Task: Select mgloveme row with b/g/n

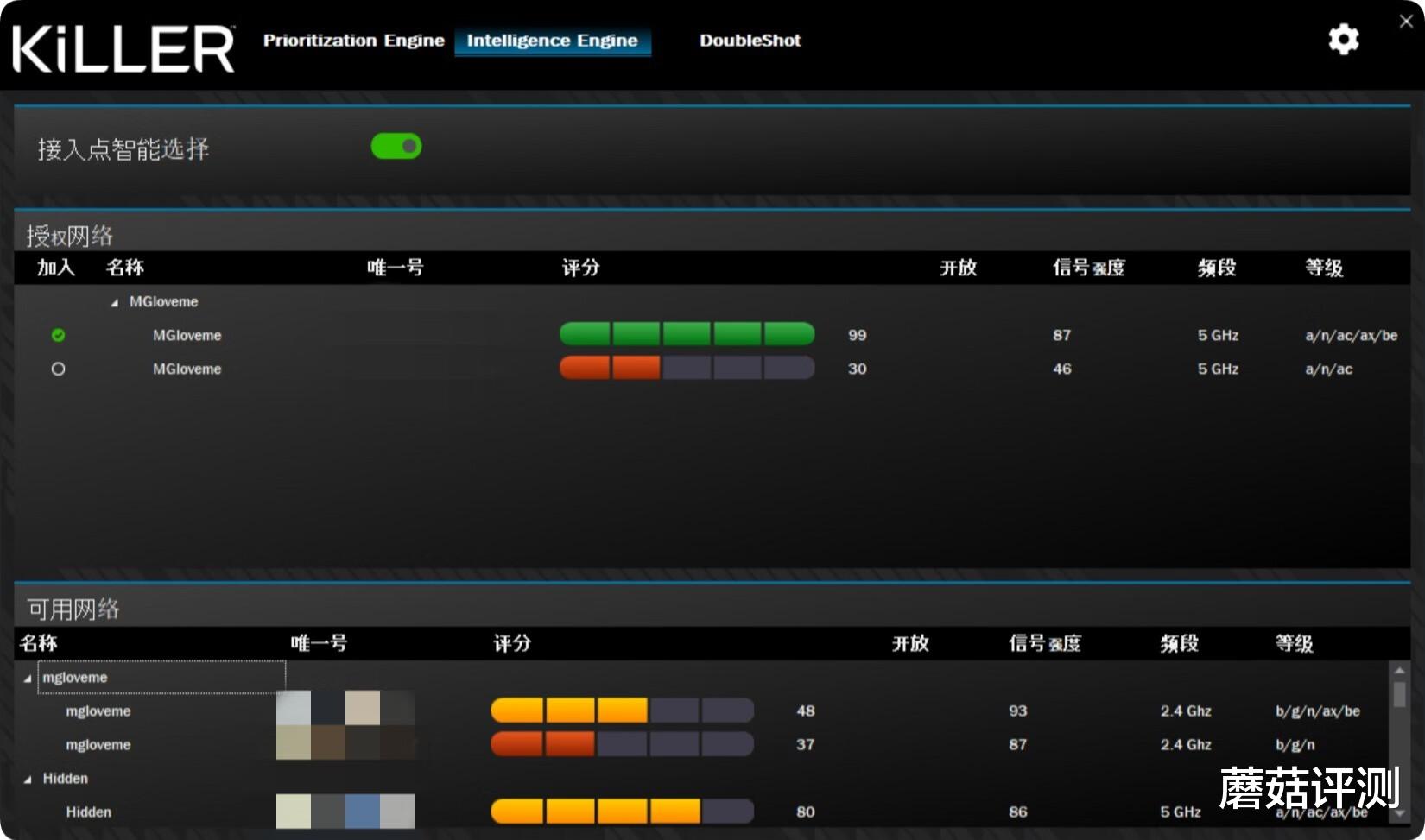Action: coord(701,744)
